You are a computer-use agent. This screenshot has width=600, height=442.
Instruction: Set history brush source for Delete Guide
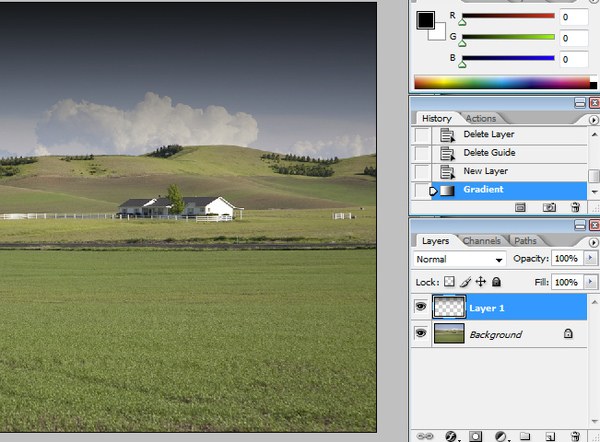tap(422, 153)
